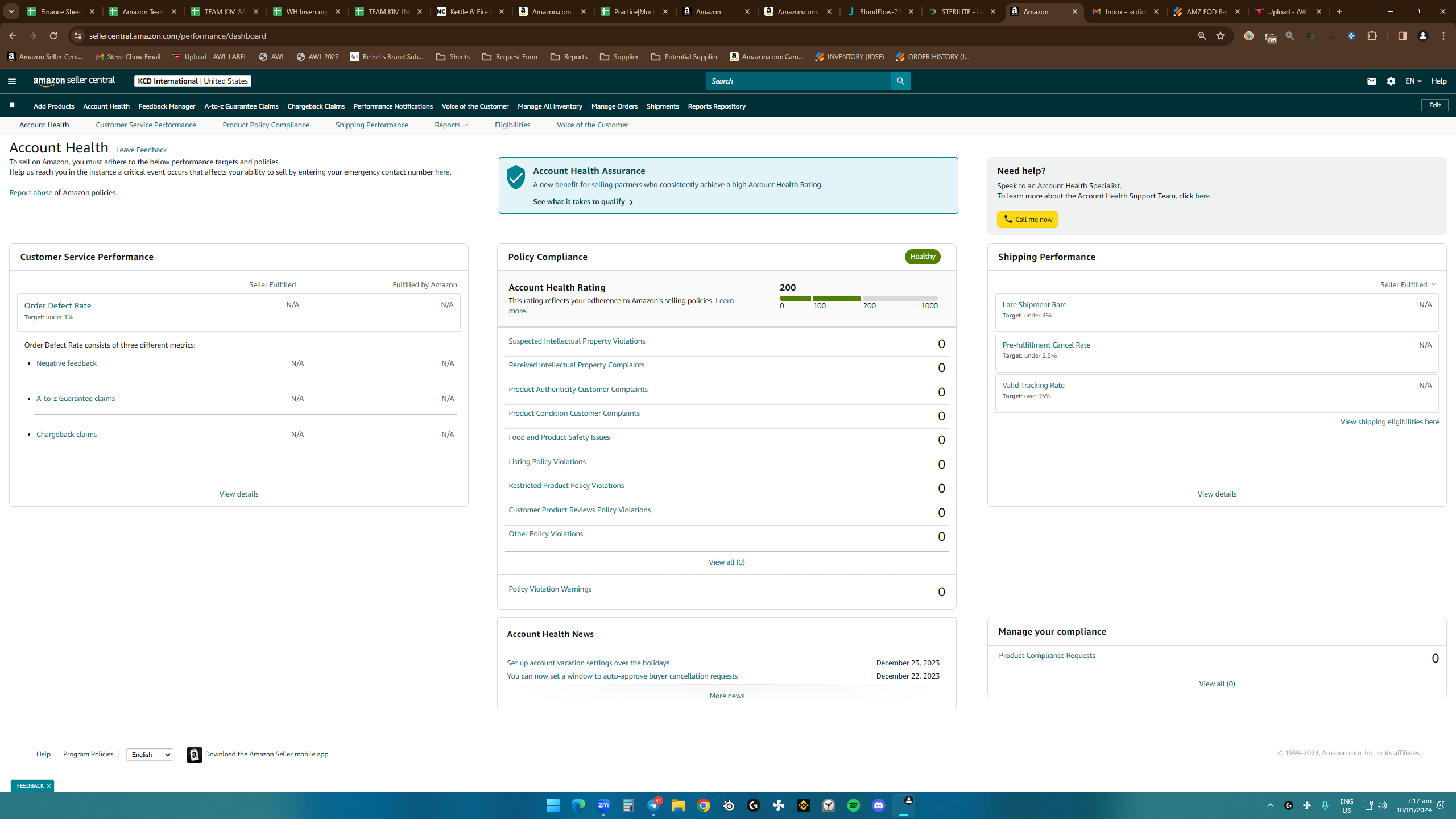
Task: Click the Healthy status badge in Policy Compliance
Action: tap(922, 257)
